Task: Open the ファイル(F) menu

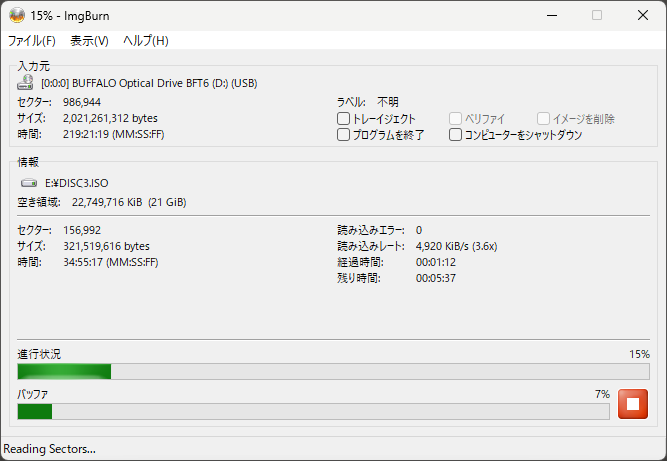Action: click(x=32, y=41)
